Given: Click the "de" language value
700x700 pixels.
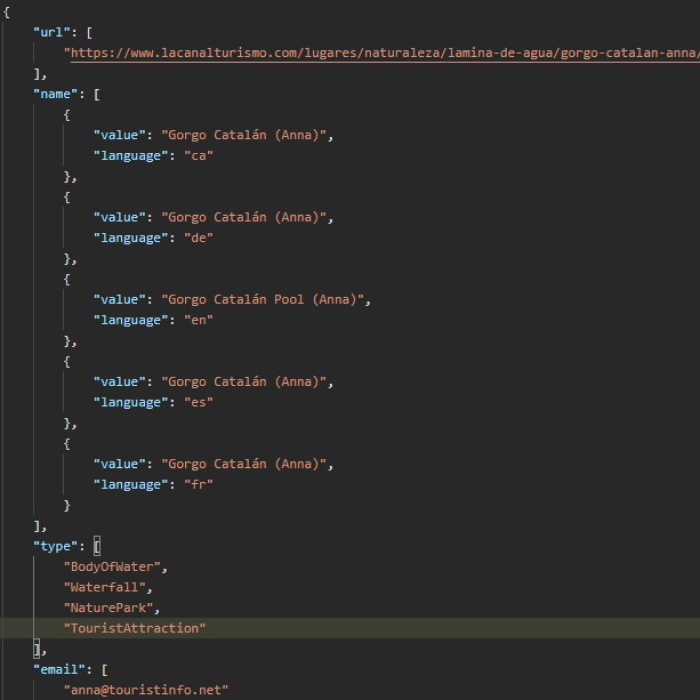Looking at the screenshot, I should coord(199,238).
